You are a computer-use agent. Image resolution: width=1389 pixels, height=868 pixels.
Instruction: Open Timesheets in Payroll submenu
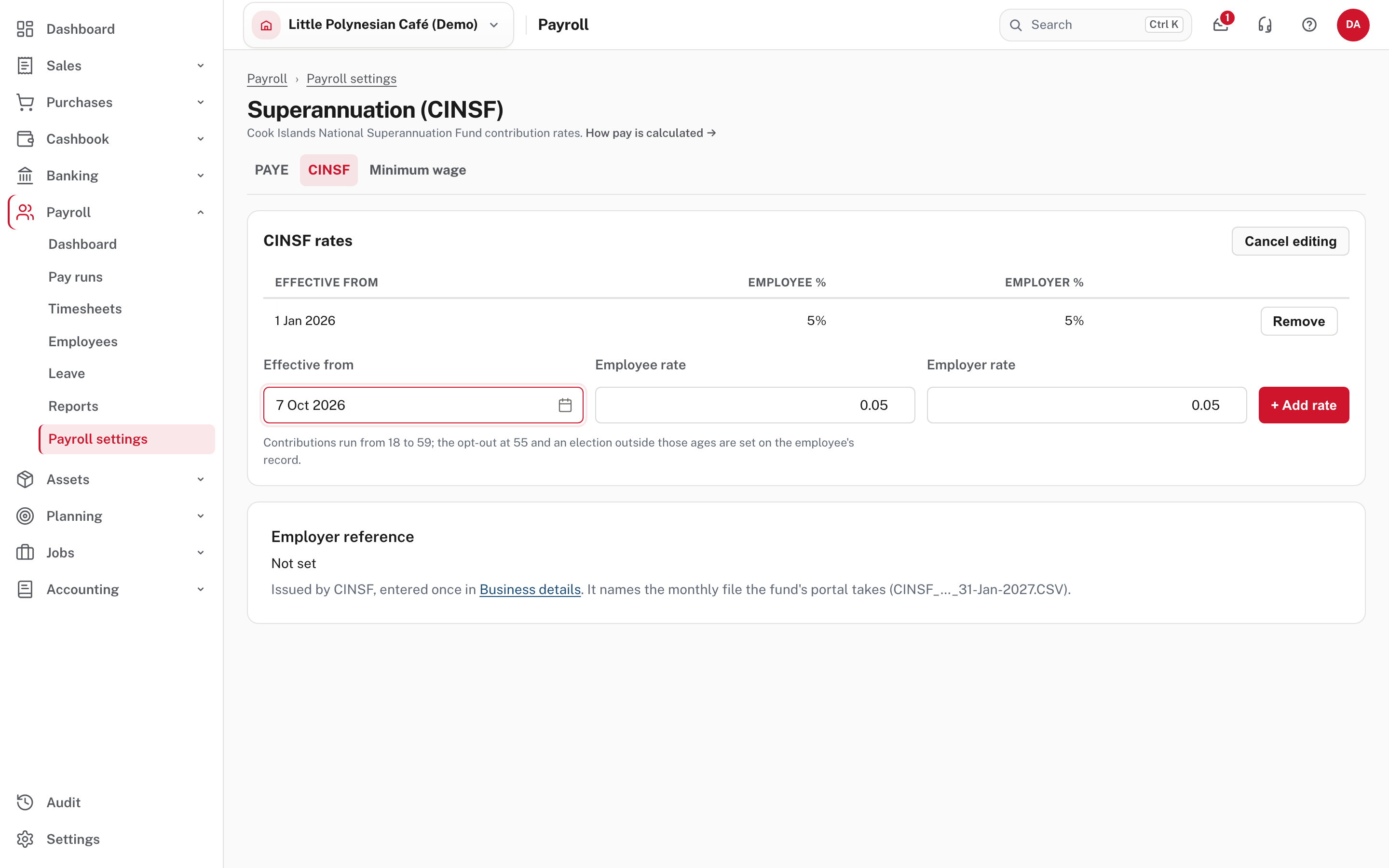coord(85,309)
